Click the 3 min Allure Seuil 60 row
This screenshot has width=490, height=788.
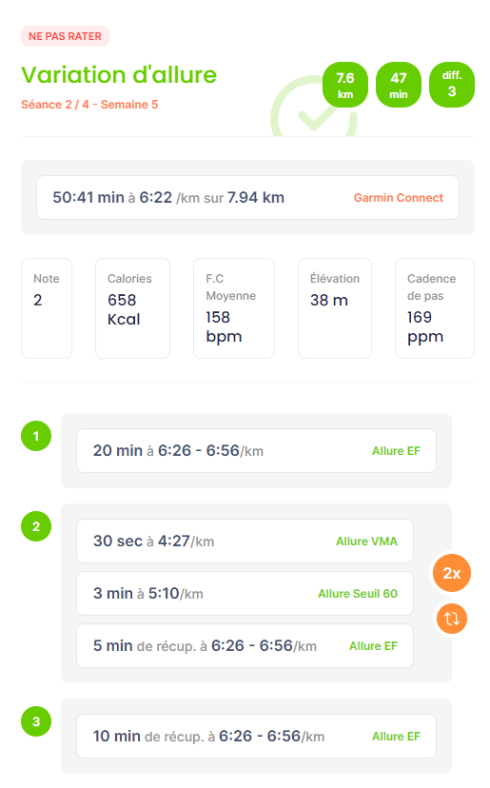click(245, 594)
